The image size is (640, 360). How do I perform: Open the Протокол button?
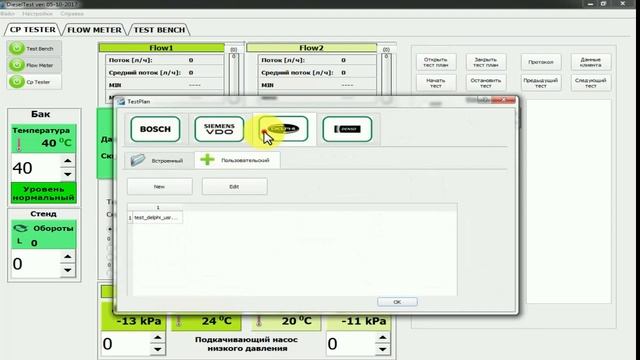tap(541, 62)
